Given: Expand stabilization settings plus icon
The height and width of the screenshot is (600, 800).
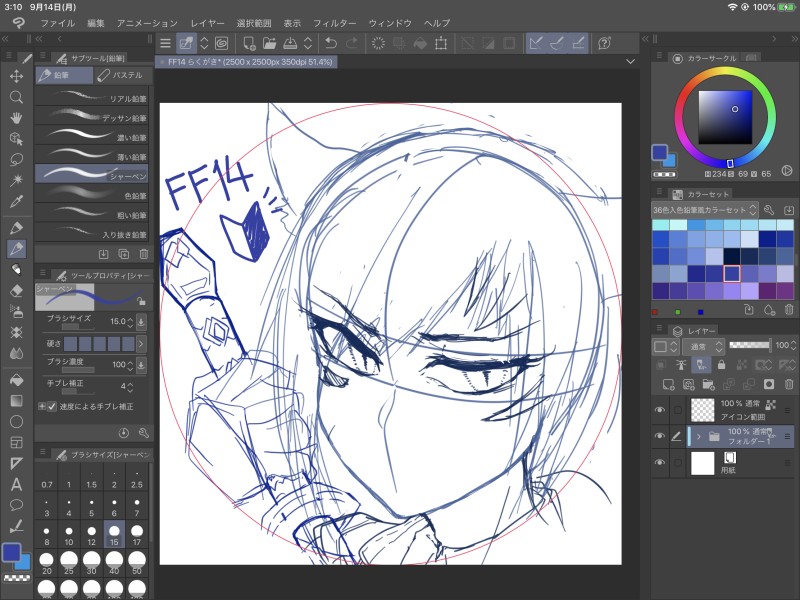Looking at the screenshot, I should tap(42, 407).
